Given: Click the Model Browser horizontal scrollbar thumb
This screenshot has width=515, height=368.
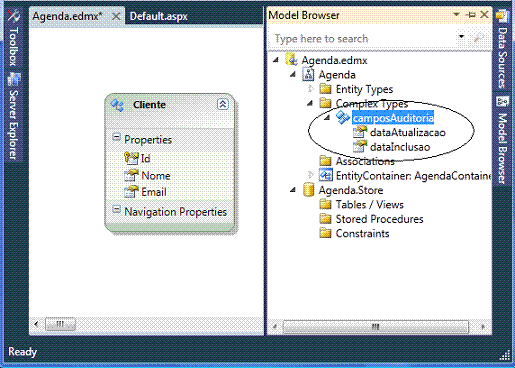Looking at the screenshot, I should point(376,327).
